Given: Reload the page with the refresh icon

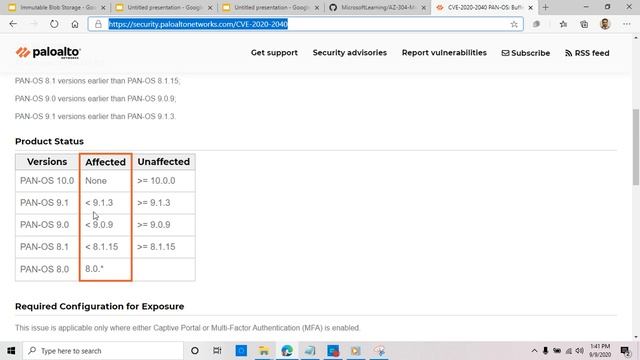Looking at the screenshot, I should tap(54, 24).
